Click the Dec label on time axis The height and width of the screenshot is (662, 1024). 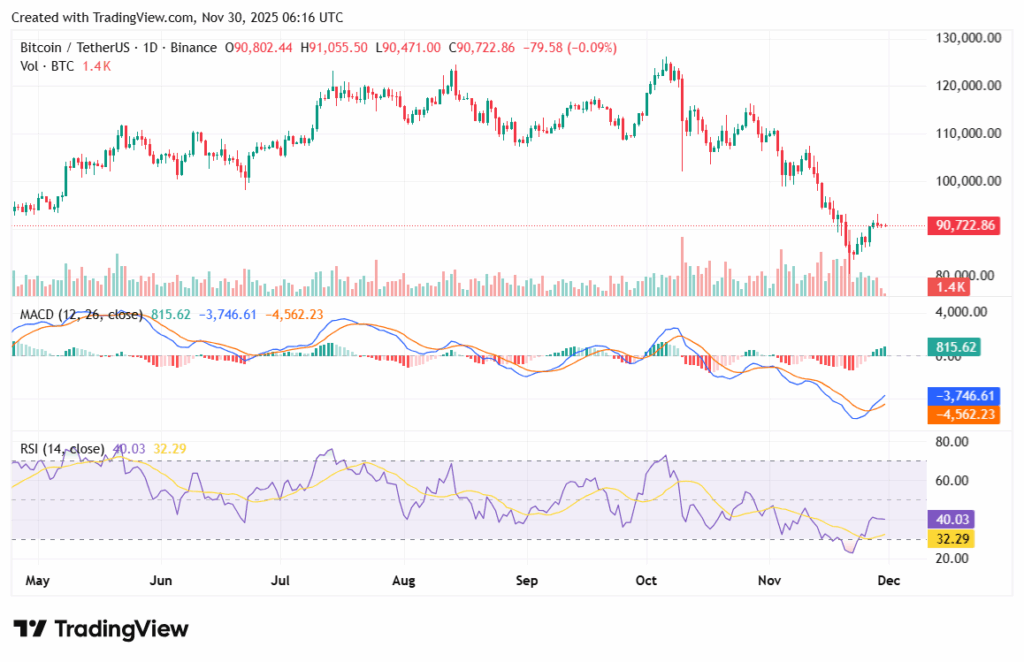(x=888, y=580)
